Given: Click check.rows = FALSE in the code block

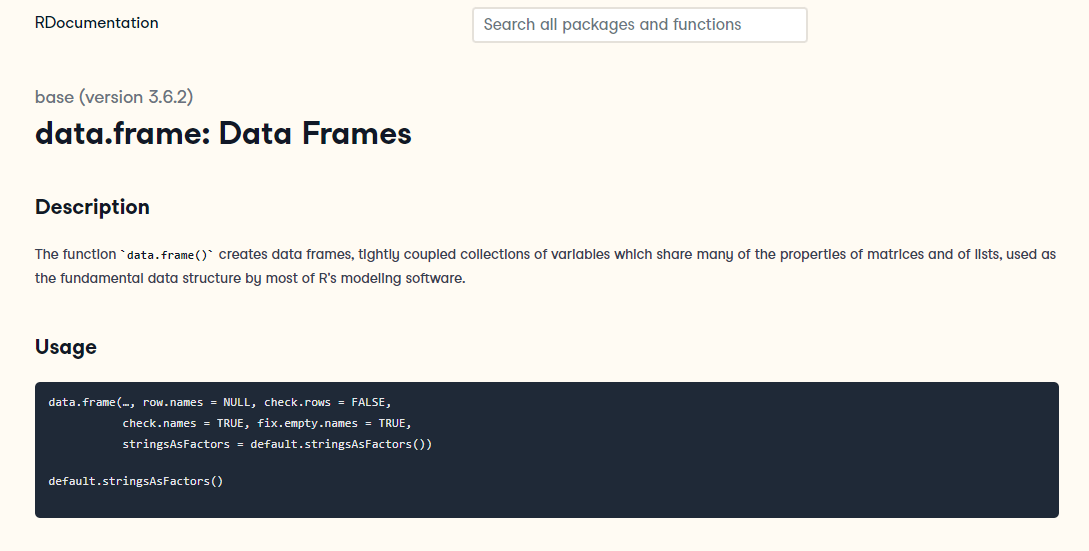Looking at the screenshot, I should (x=321, y=402).
